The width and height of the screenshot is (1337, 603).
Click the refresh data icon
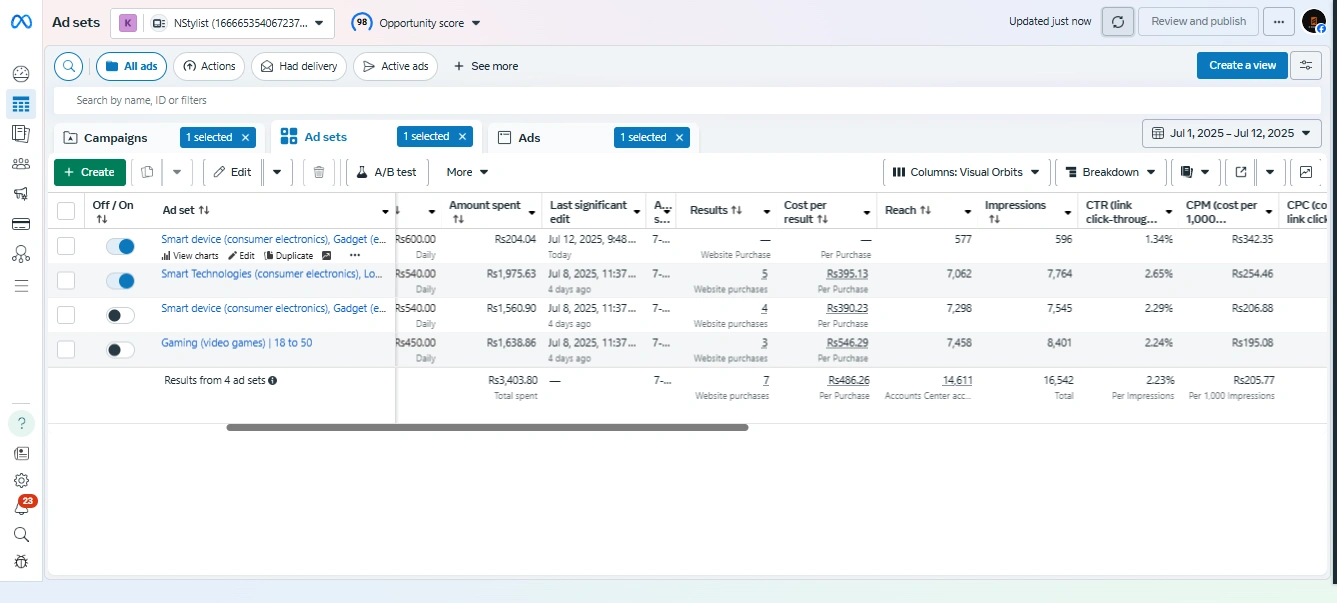(x=1118, y=21)
